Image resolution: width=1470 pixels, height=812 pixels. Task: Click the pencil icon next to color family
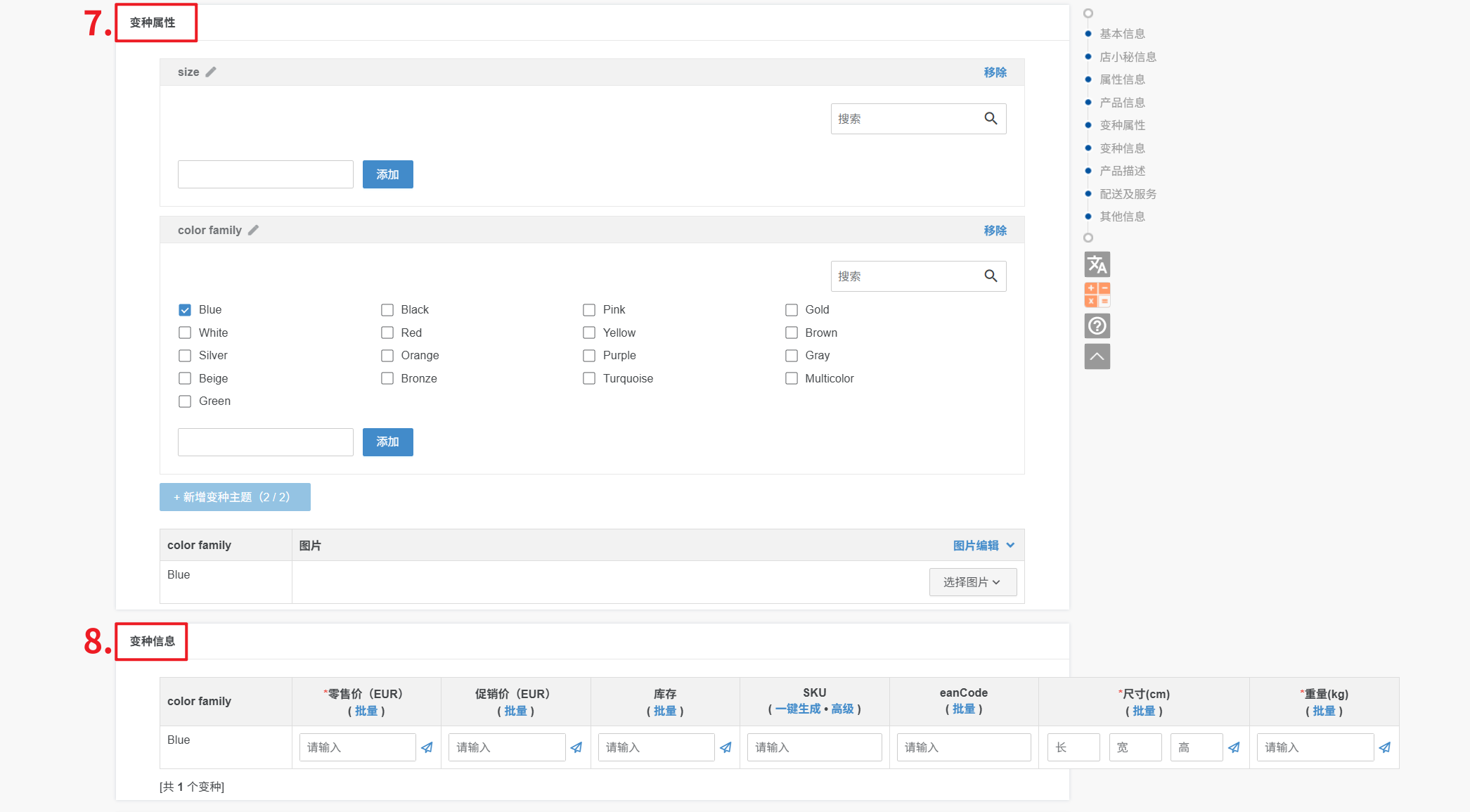(254, 230)
